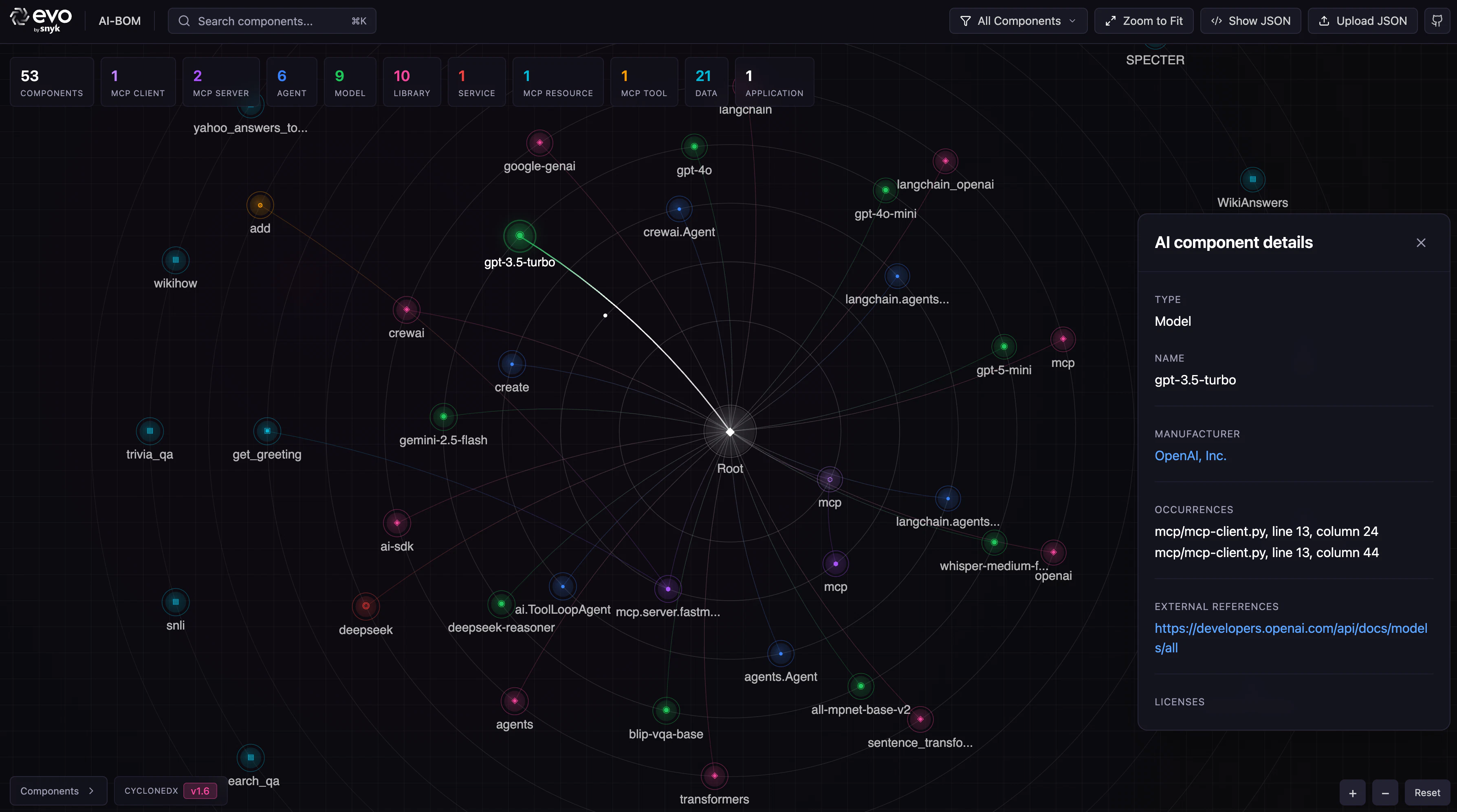
Task: Open the developers.openai.com external reference link
Action: 1291,638
